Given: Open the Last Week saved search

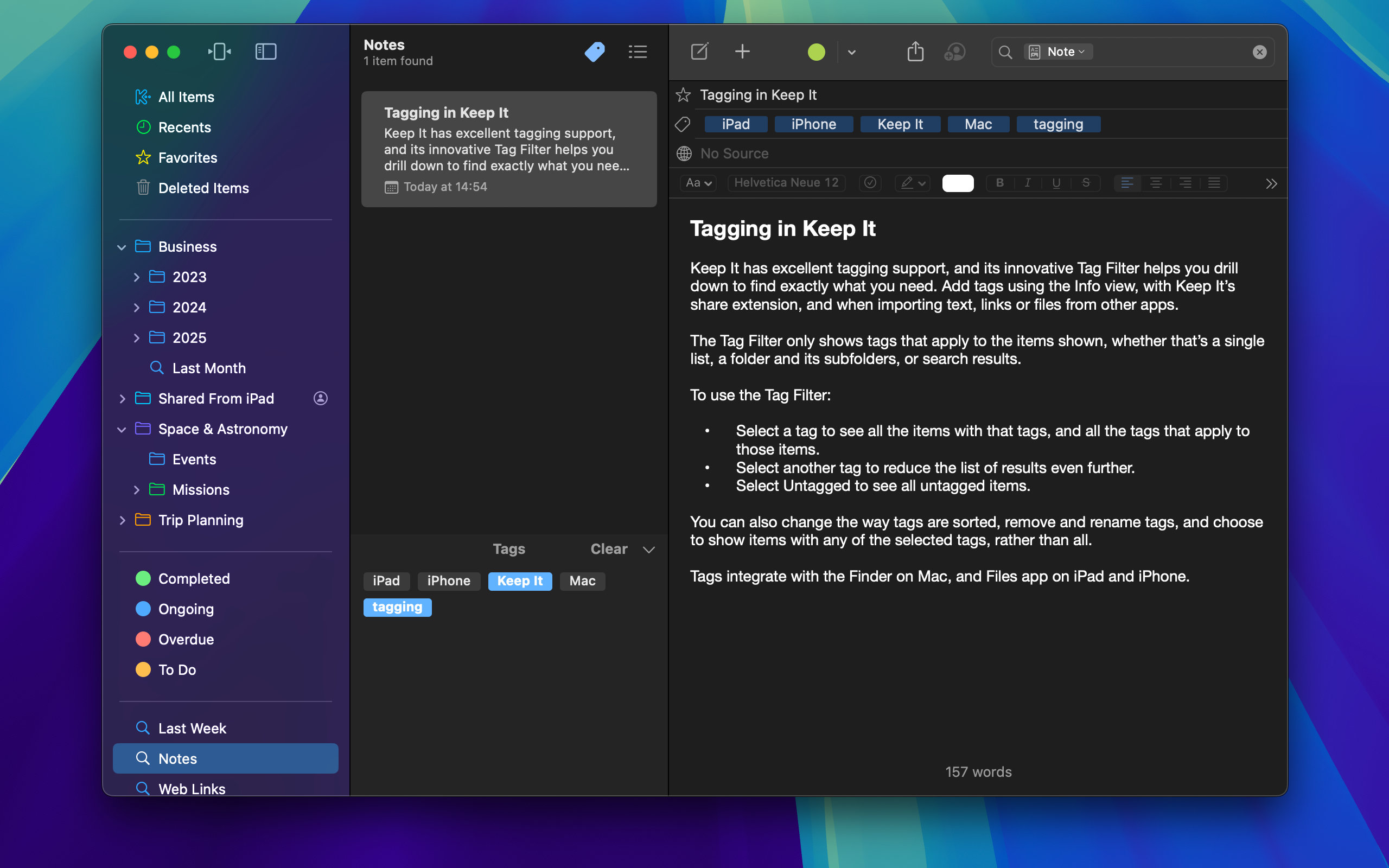Looking at the screenshot, I should click(226, 729).
